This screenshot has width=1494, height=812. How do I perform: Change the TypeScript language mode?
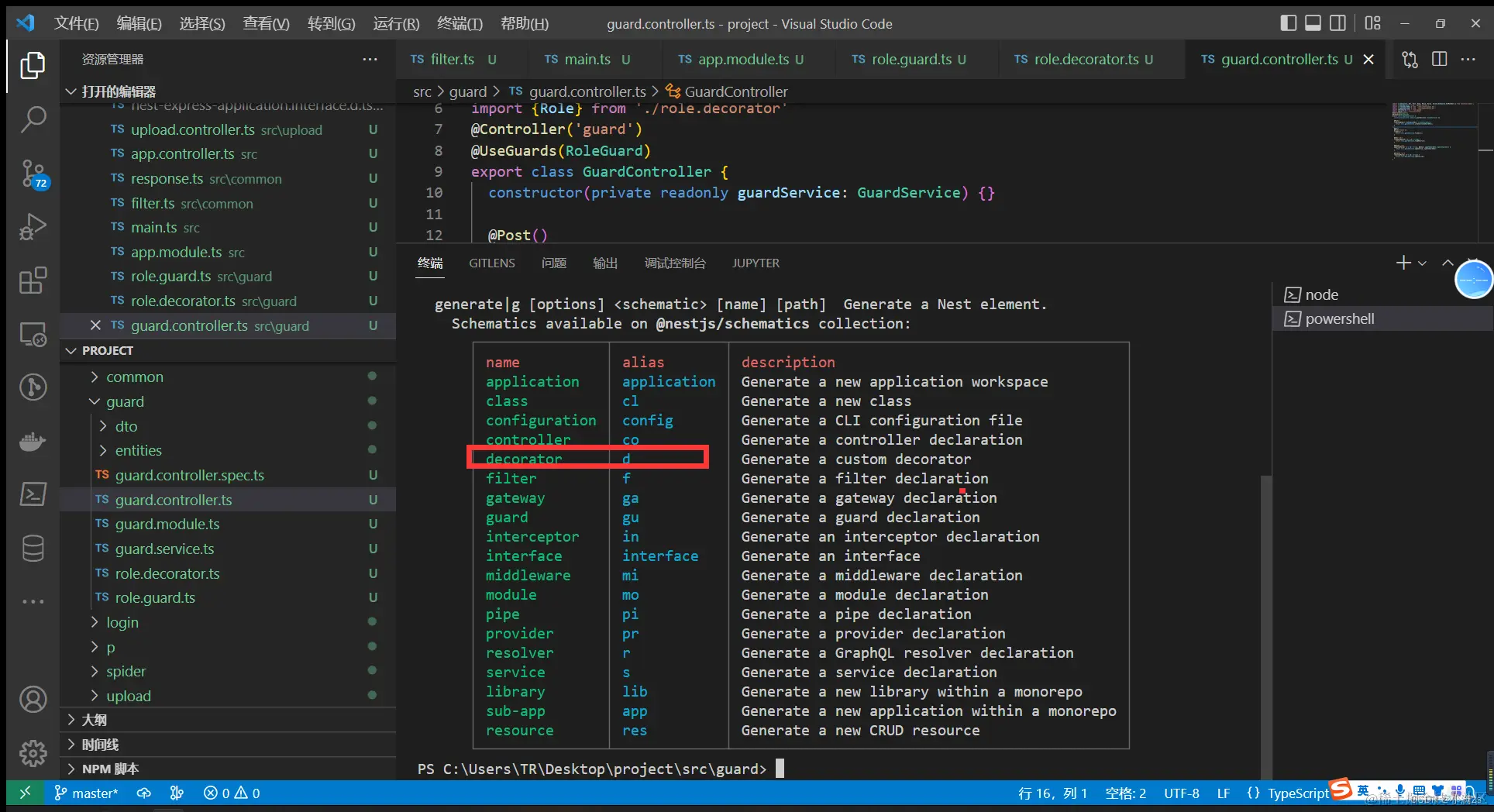click(1299, 793)
